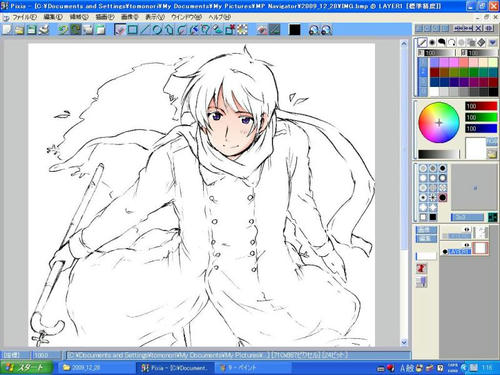The height and width of the screenshot is (375, 500).
Task: Click the スタート Start button
Action: [27, 368]
